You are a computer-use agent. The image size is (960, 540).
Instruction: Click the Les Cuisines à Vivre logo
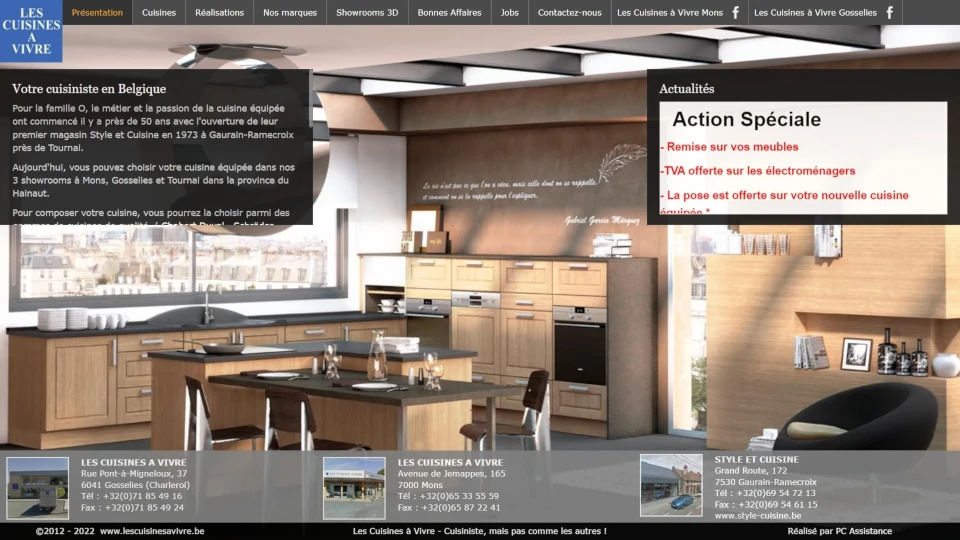[31, 31]
